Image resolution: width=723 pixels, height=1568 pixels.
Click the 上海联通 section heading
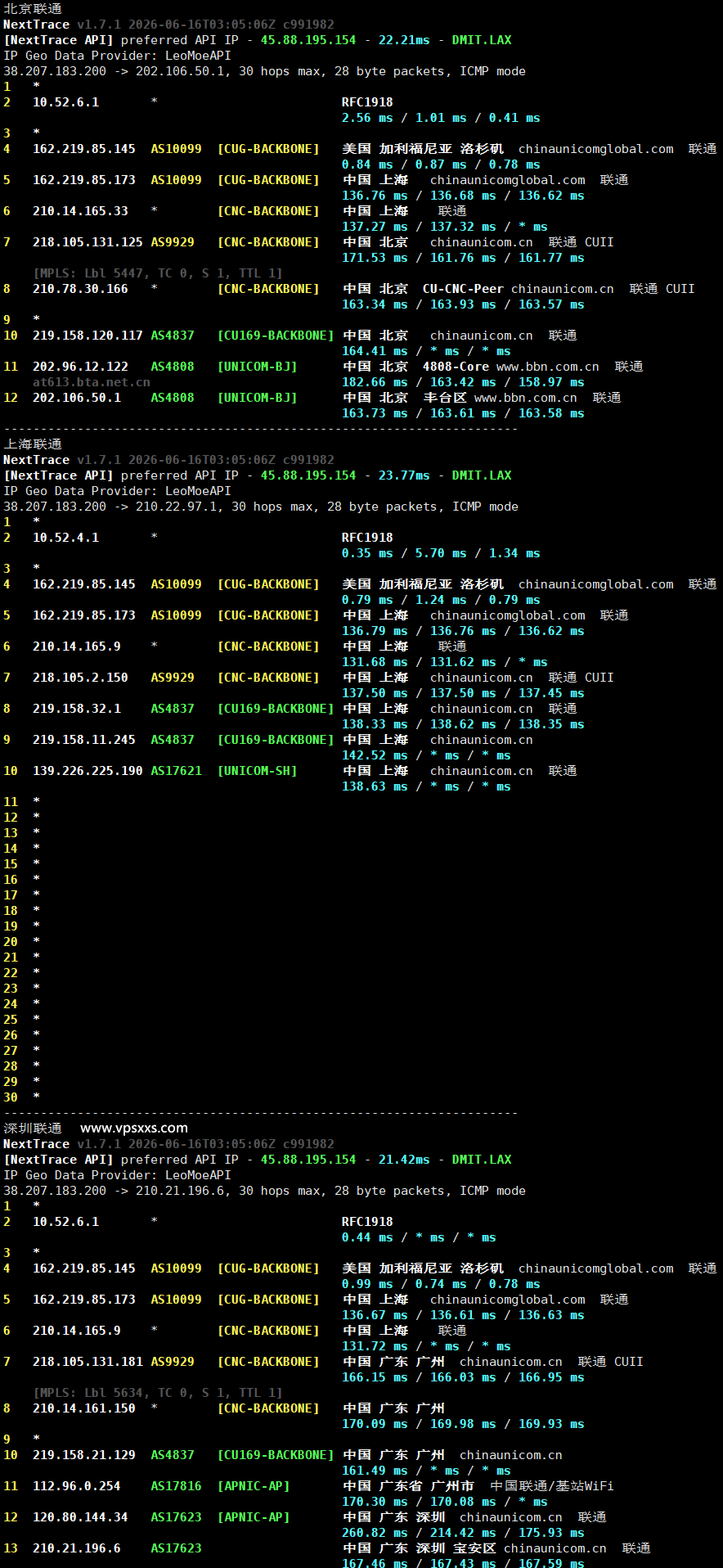[33, 444]
